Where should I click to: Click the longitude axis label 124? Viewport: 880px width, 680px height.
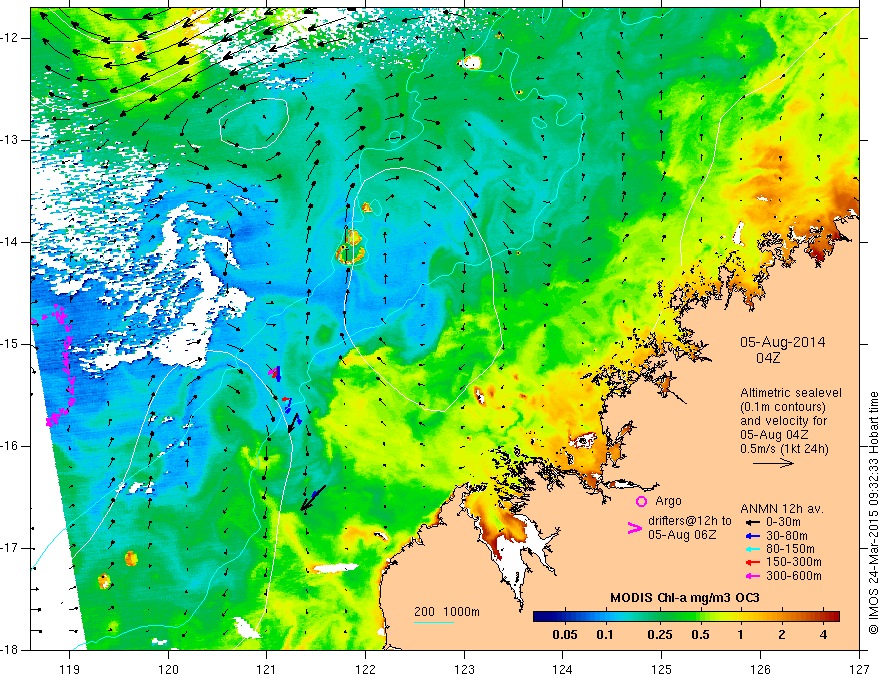(x=563, y=669)
